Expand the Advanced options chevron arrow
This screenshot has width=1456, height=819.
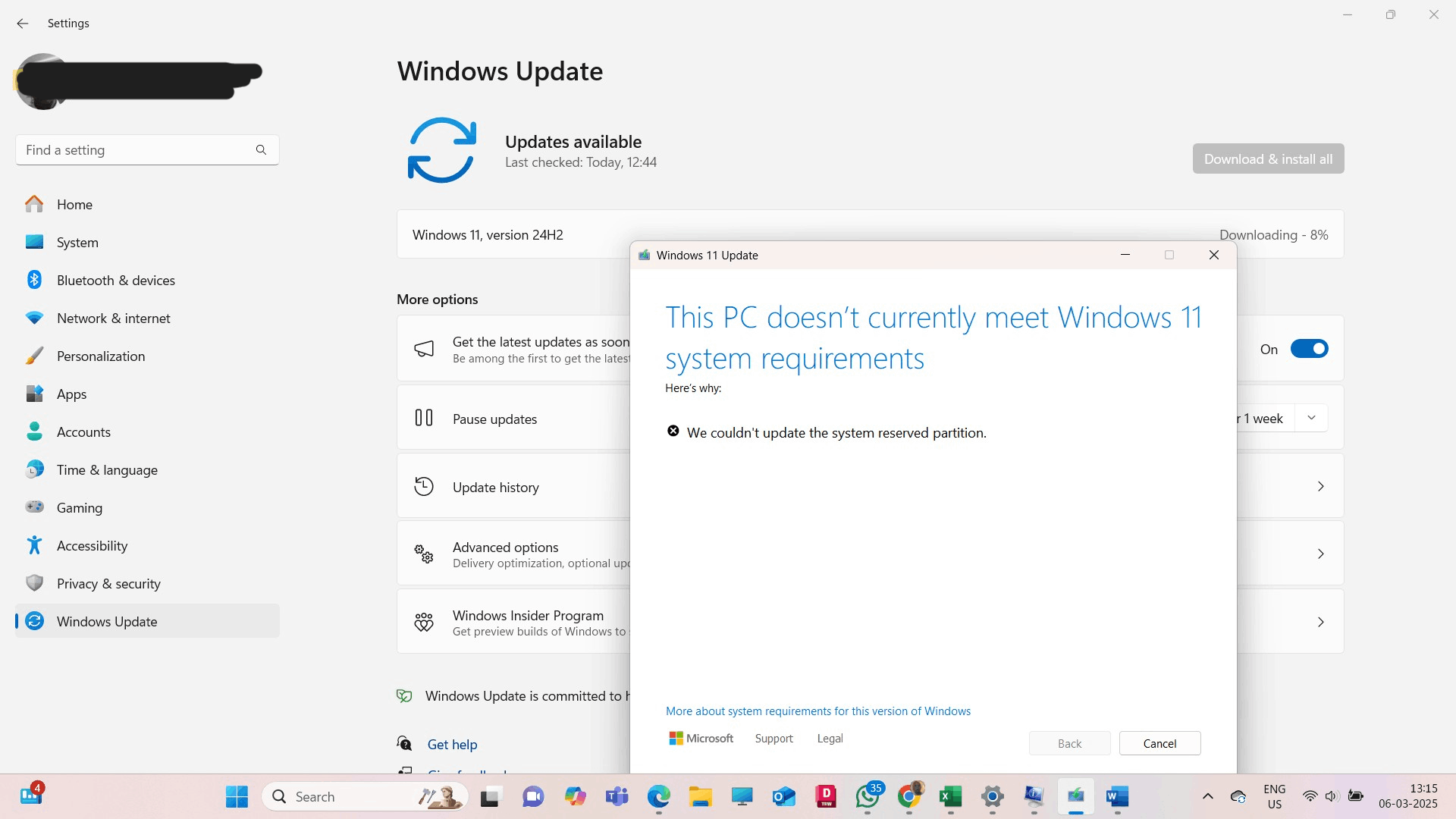pyautogui.click(x=1320, y=554)
